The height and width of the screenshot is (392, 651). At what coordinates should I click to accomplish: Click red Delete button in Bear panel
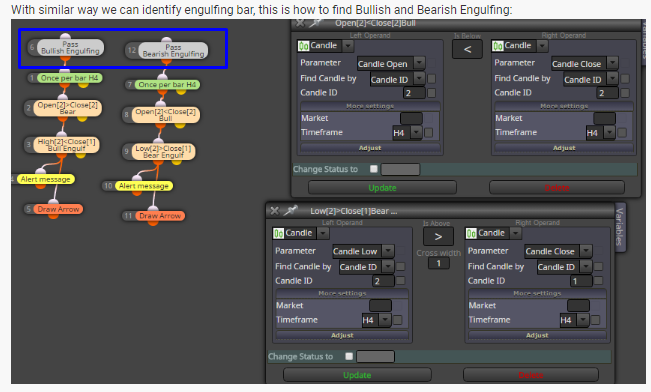(x=531, y=375)
